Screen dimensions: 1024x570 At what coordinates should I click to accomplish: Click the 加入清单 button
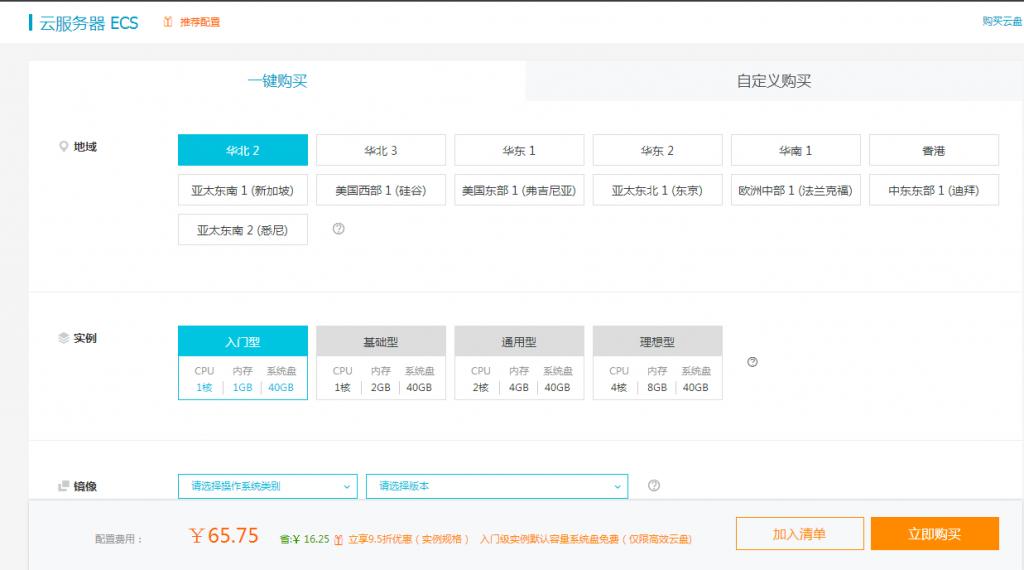[x=799, y=533]
